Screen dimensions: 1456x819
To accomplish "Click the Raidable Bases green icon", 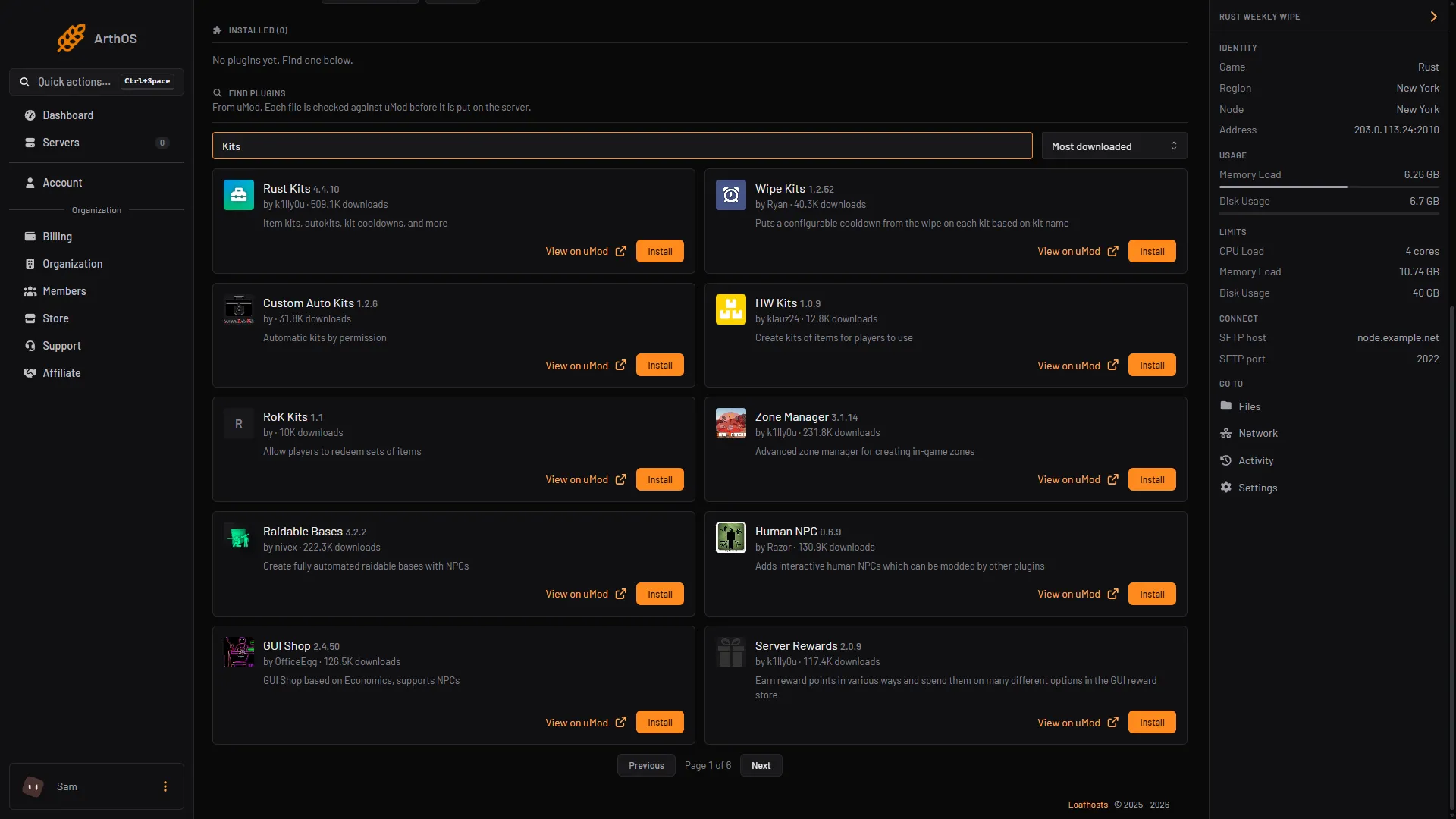I will coord(239,538).
